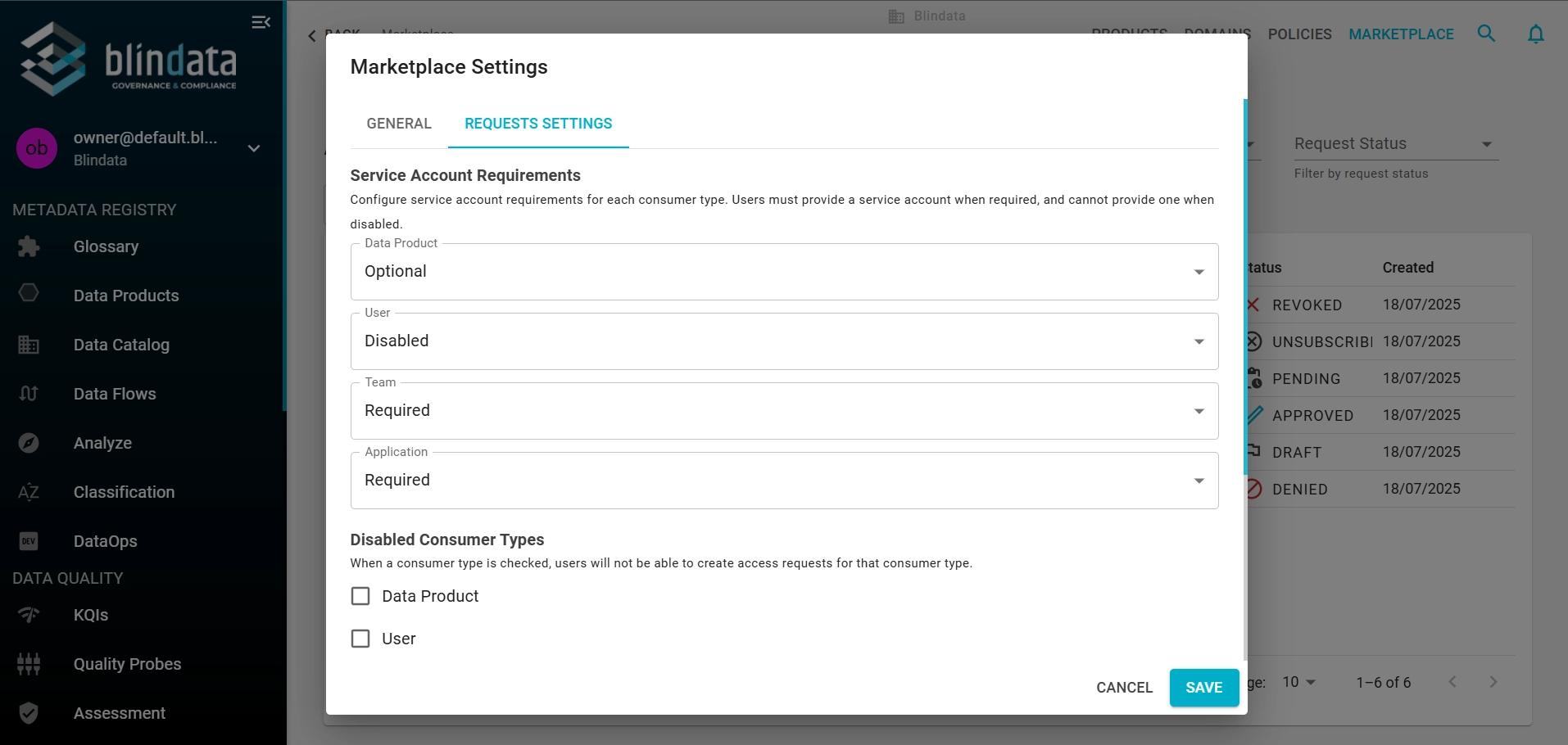This screenshot has height=745, width=1568.
Task: Open the Team requirement dropdown
Action: tap(784, 411)
